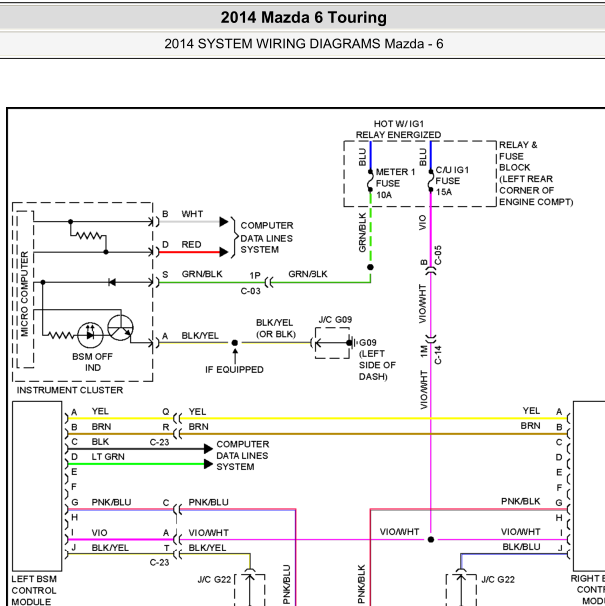Select the "C-14" connector label
Viewport: 605px width, 606px height.
pyautogui.click(x=438, y=355)
